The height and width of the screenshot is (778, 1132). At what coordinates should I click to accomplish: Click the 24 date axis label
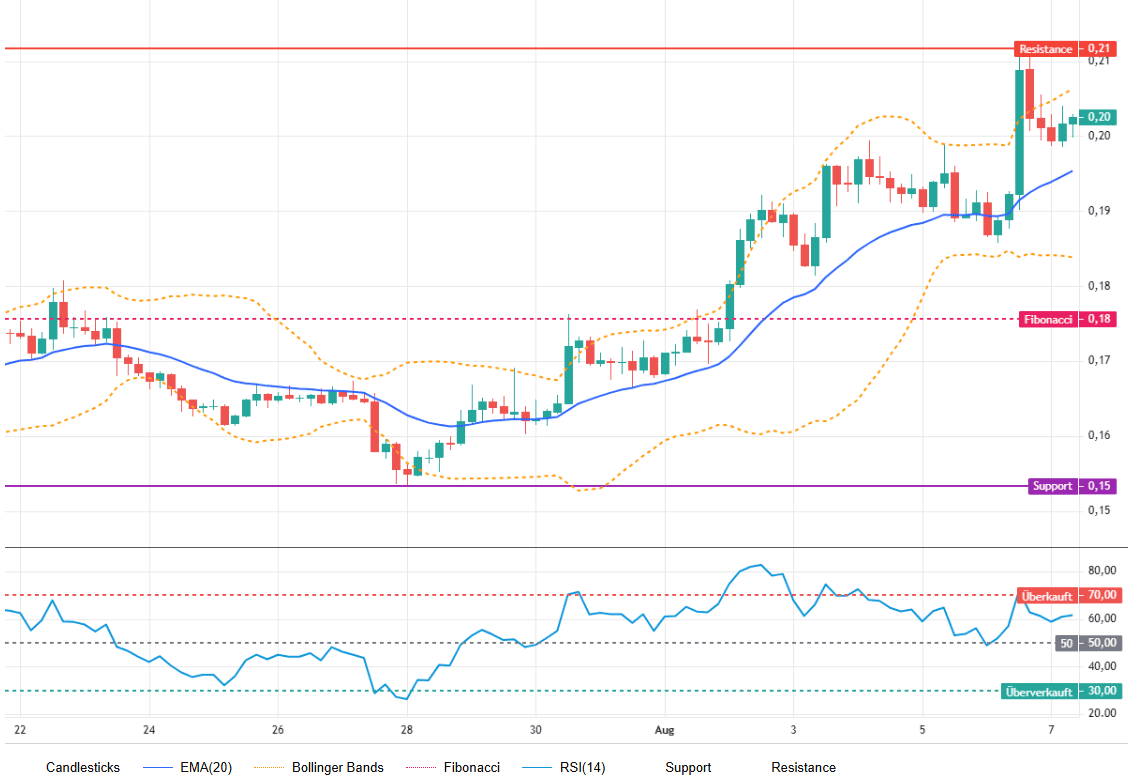coord(149,730)
